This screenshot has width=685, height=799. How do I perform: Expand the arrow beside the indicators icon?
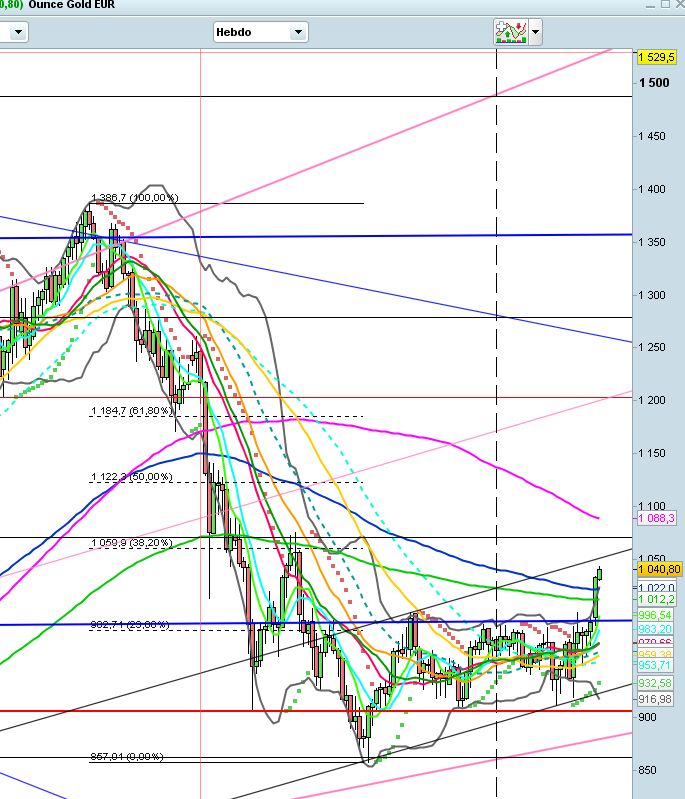535,32
